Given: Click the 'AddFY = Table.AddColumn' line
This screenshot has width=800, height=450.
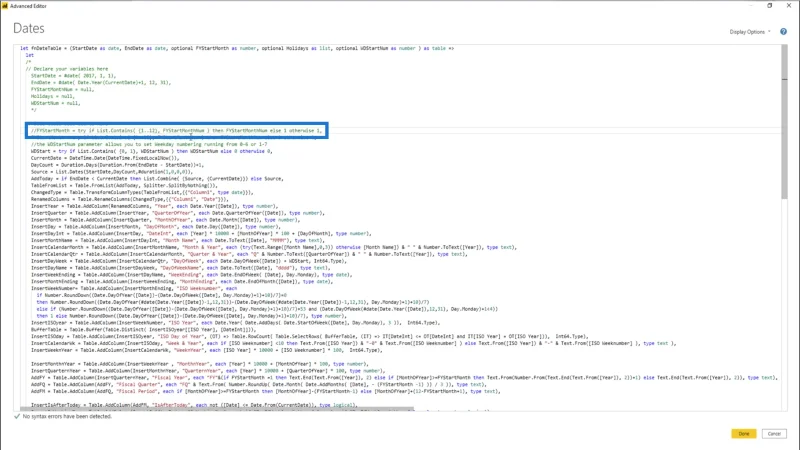Looking at the screenshot, I should click(x=404, y=378).
